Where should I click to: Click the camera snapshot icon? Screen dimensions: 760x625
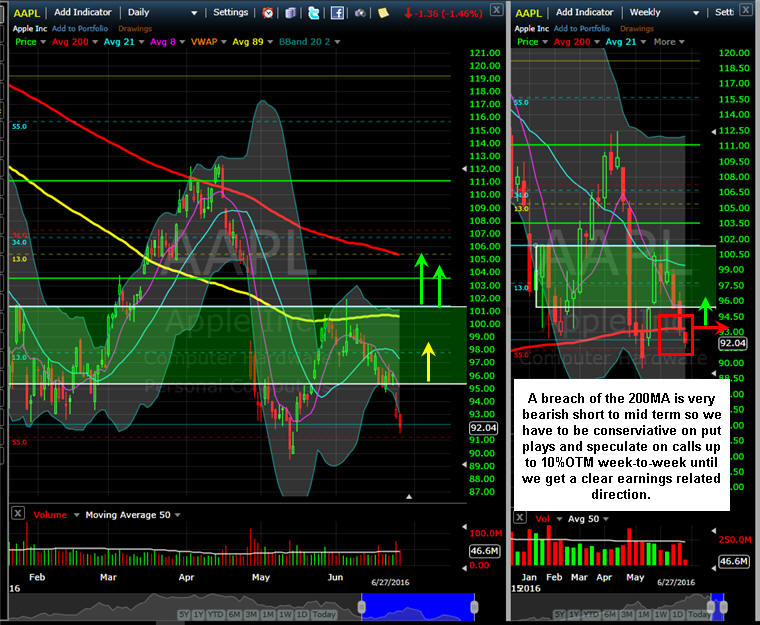click(358, 13)
